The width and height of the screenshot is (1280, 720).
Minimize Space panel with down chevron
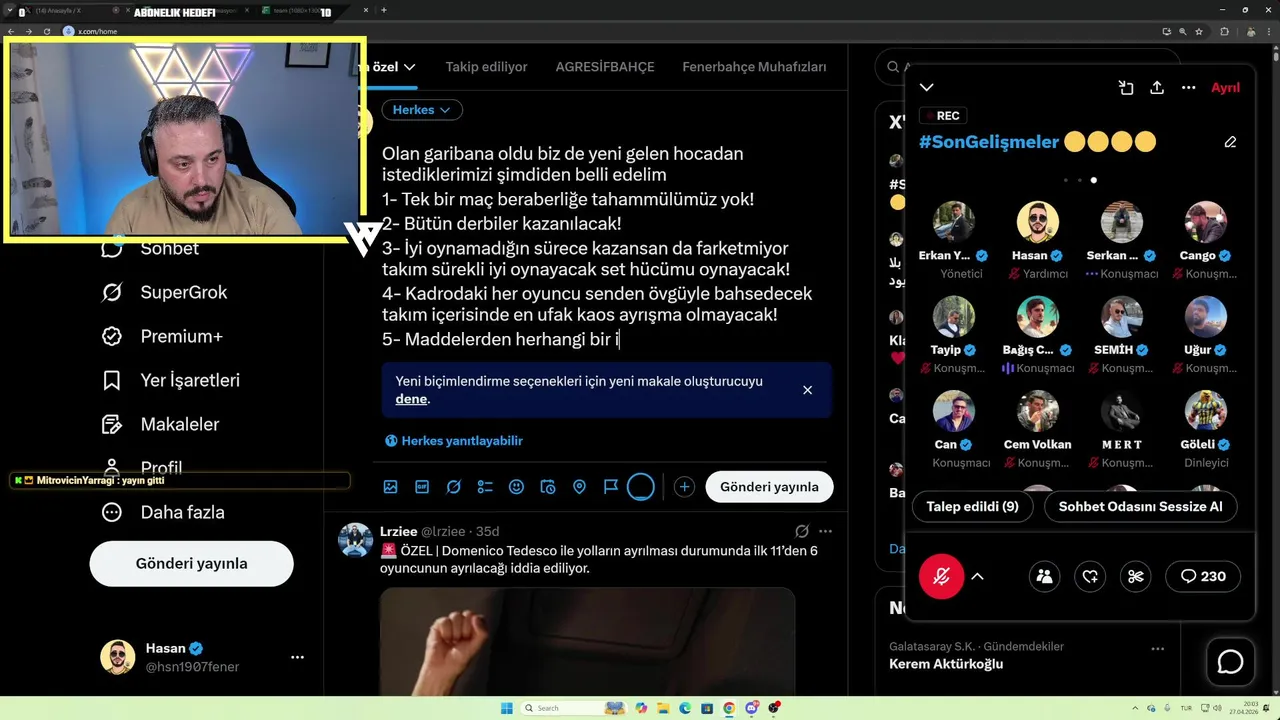coord(927,87)
